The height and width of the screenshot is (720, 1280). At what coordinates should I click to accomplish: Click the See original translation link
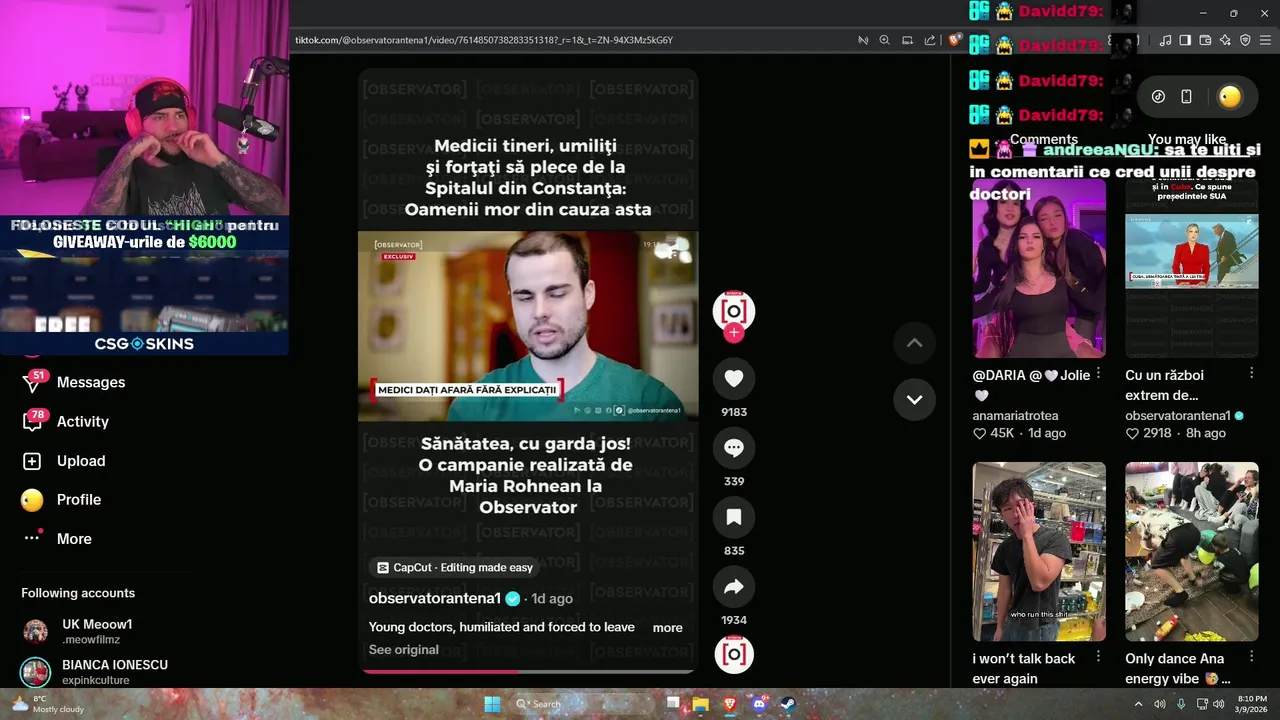403,650
